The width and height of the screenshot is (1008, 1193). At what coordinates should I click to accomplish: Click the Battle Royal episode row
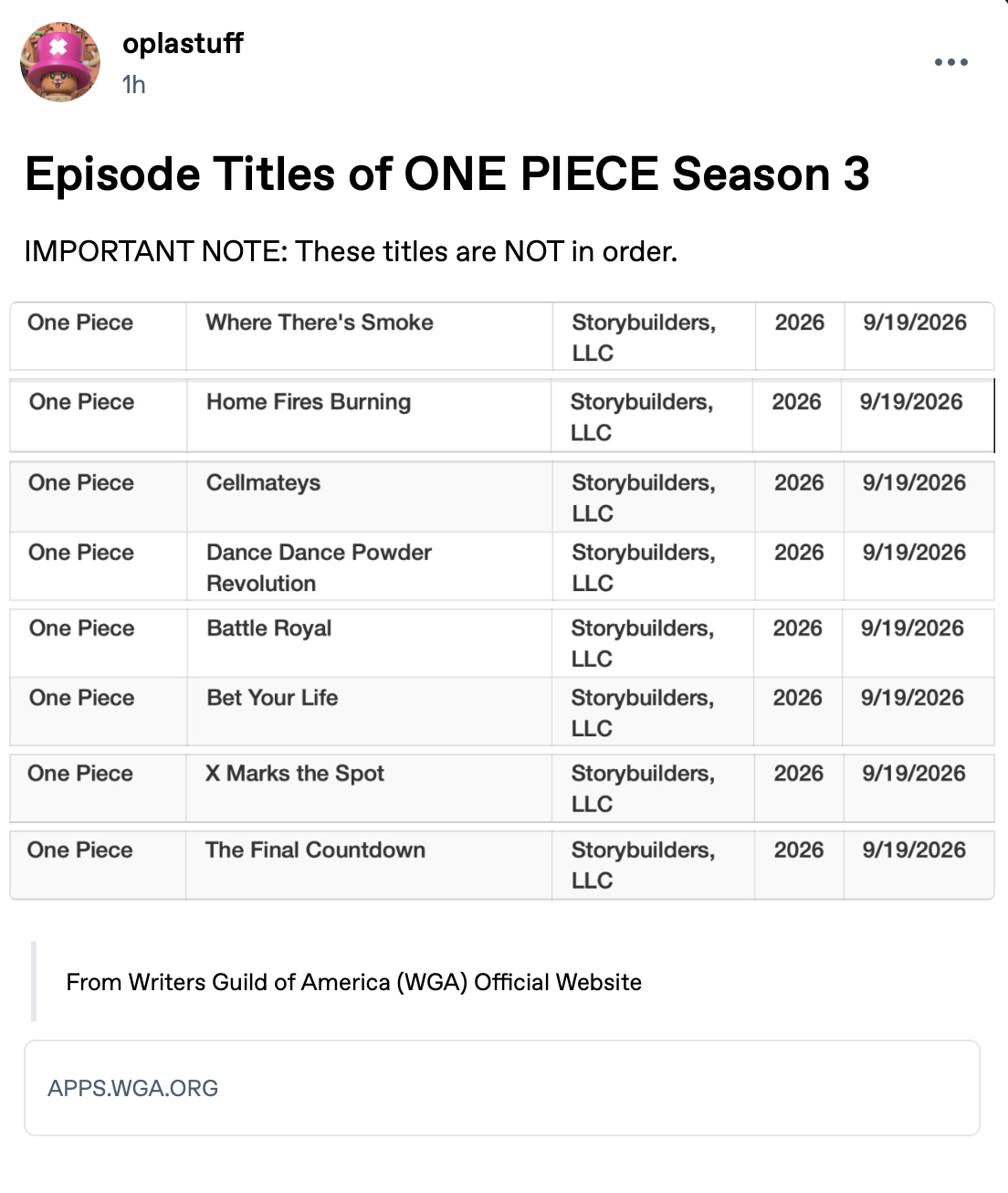[x=502, y=642]
